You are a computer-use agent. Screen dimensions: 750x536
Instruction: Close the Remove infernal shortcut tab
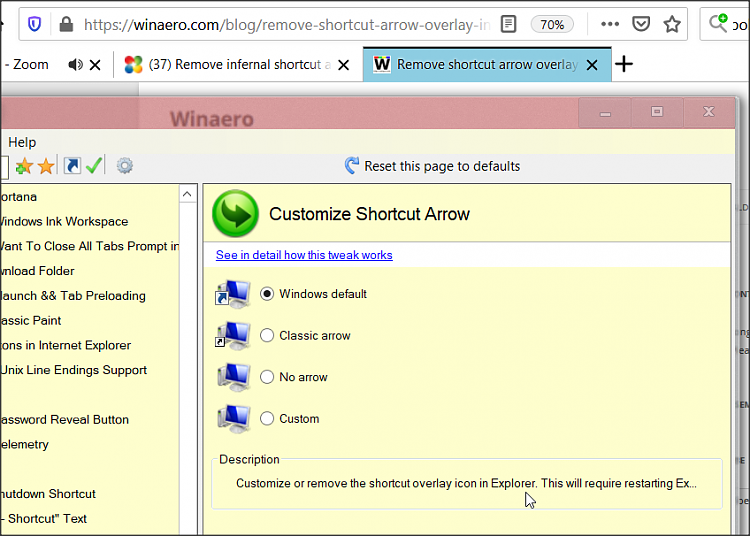click(x=343, y=65)
